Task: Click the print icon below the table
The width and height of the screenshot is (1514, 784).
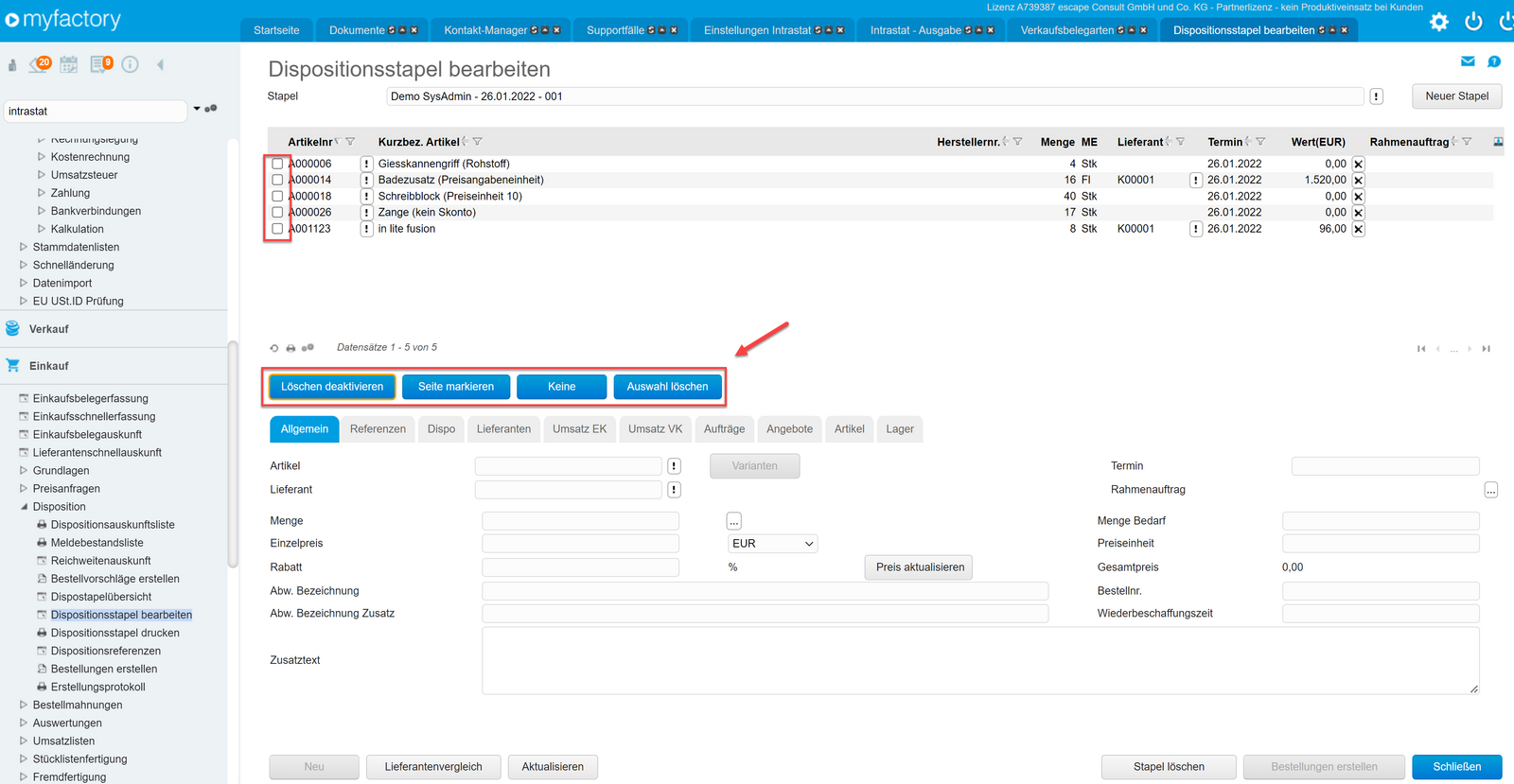Action: (x=290, y=348)
